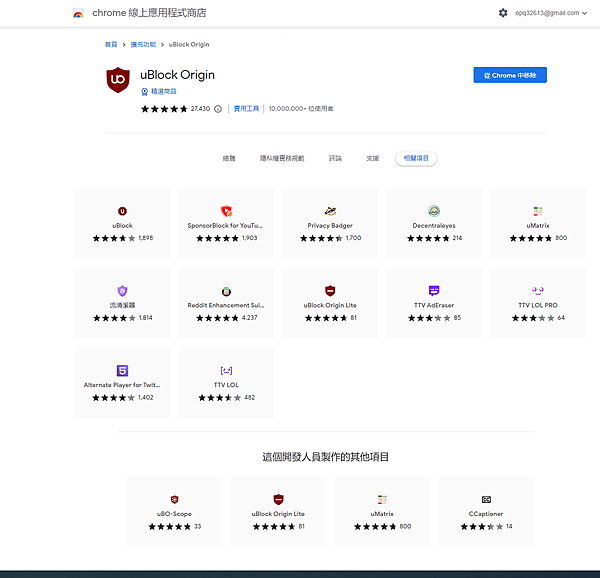
Task: Open the Decentraleyes title text
Action: (434, 226)
